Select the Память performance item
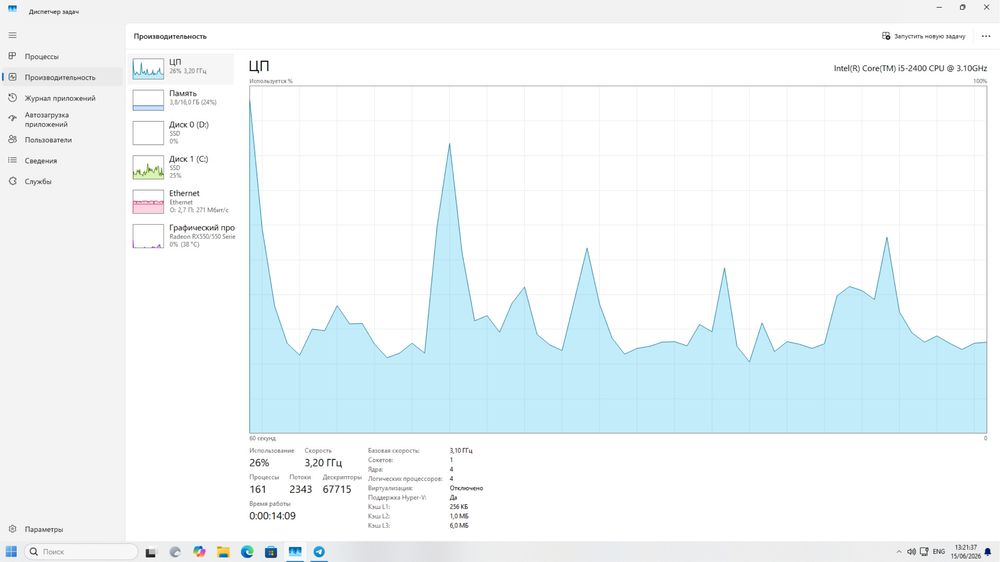 click(x=182, y=99)
